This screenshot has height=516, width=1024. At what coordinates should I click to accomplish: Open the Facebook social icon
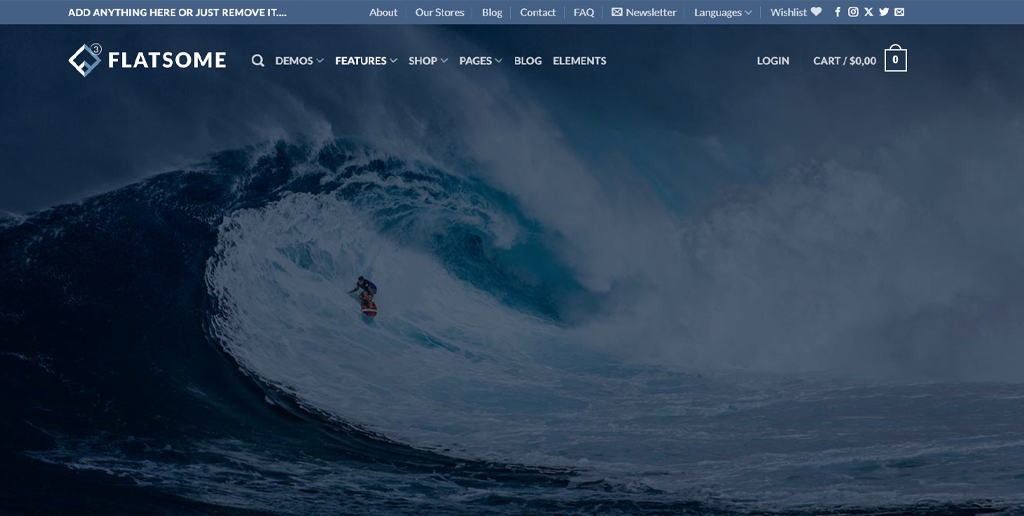click(838, 12)
